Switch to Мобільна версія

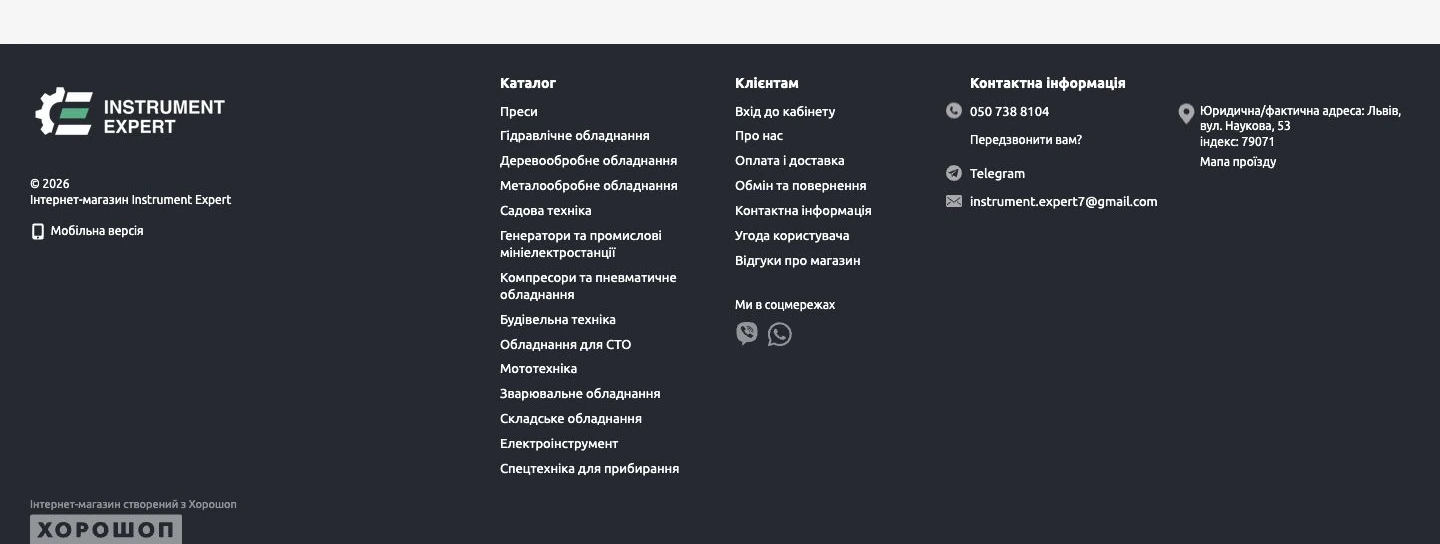click(x=97, y=231)
